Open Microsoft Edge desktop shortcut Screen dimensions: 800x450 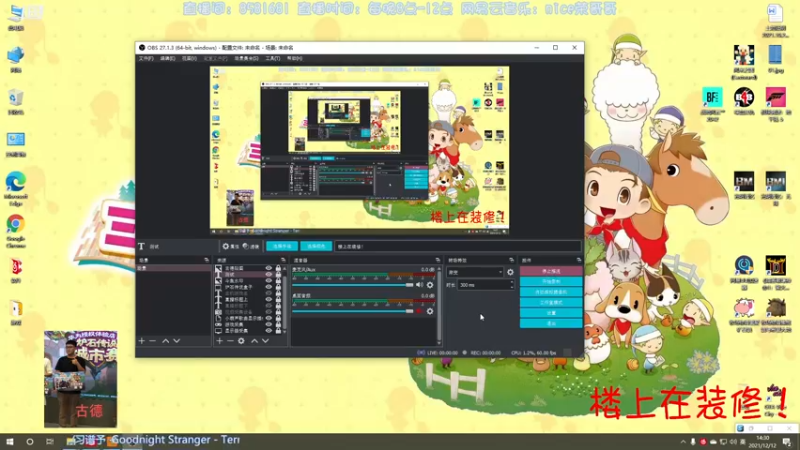(16, 188)
